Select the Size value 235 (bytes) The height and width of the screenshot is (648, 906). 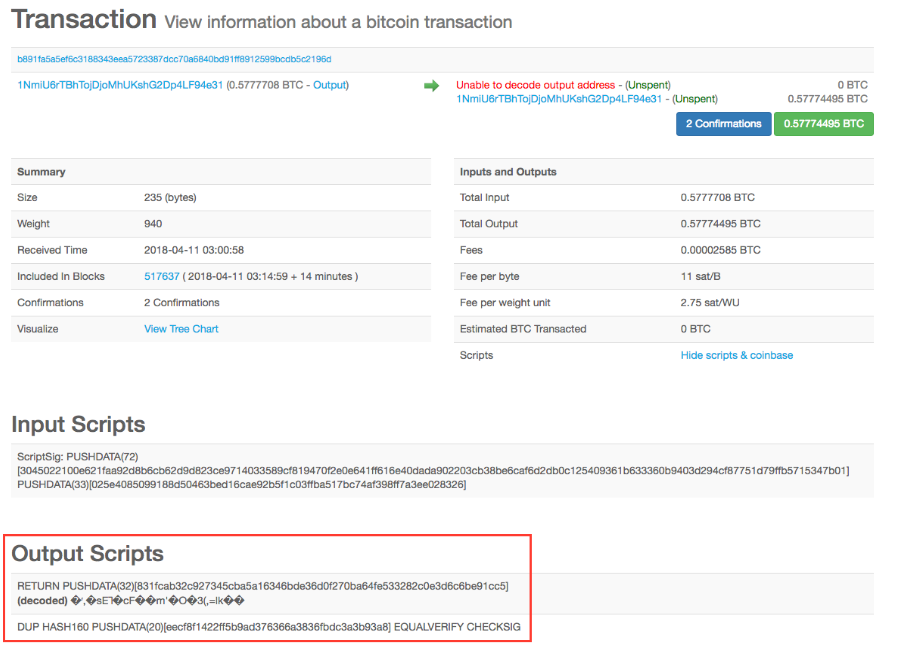pos(170,198)
